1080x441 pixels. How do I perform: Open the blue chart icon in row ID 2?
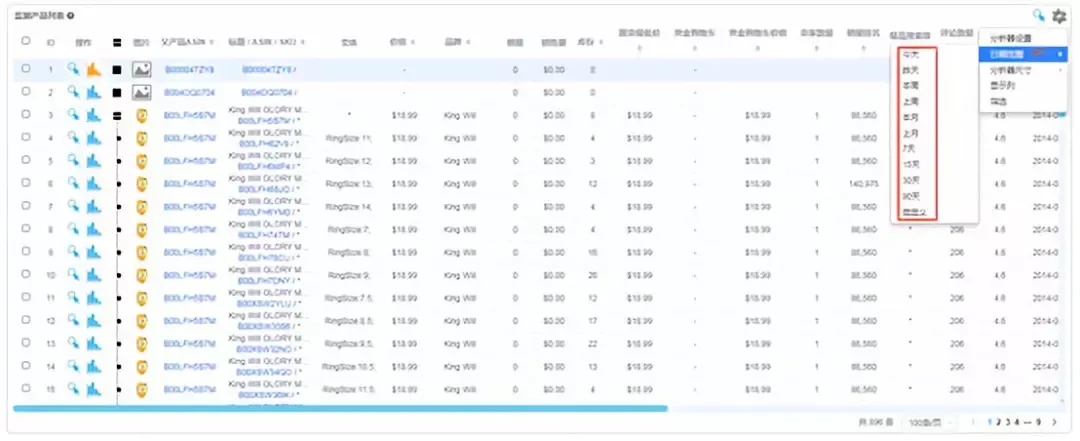click(94, 92)
